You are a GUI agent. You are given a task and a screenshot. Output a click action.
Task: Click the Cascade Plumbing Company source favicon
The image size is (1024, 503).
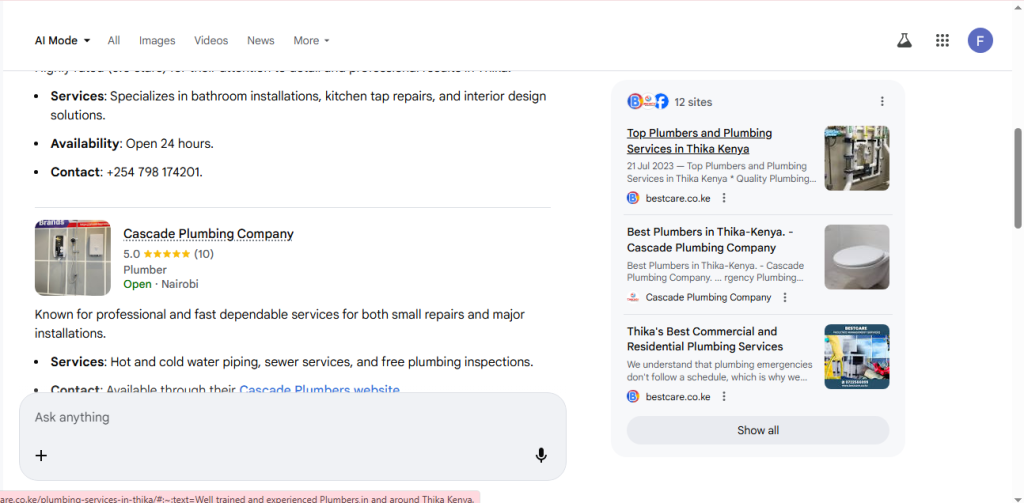point(633,297)
